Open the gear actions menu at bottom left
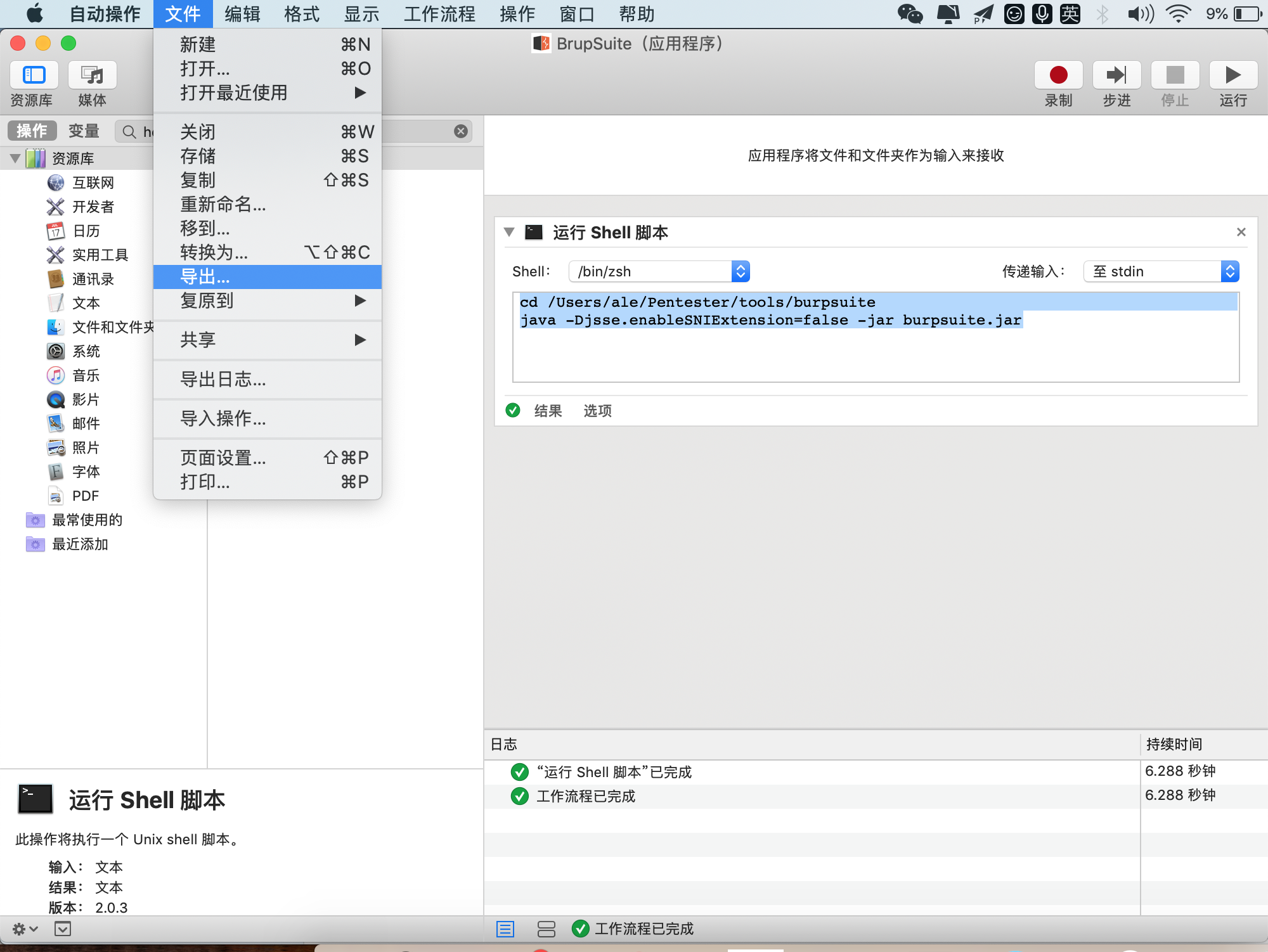The image size is (1268, 952). click(25, 929)
